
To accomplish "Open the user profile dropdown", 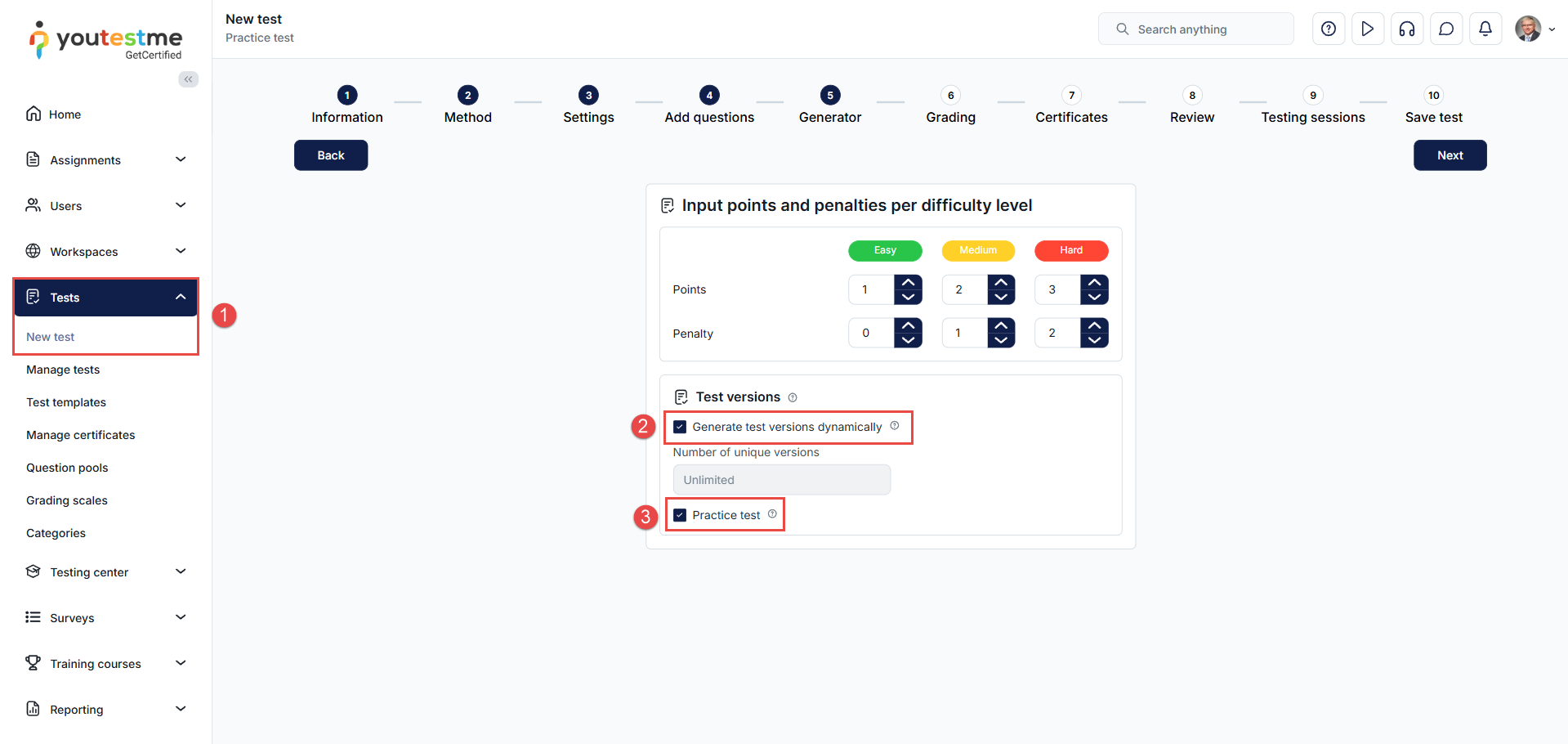I will click(1534, 29).
